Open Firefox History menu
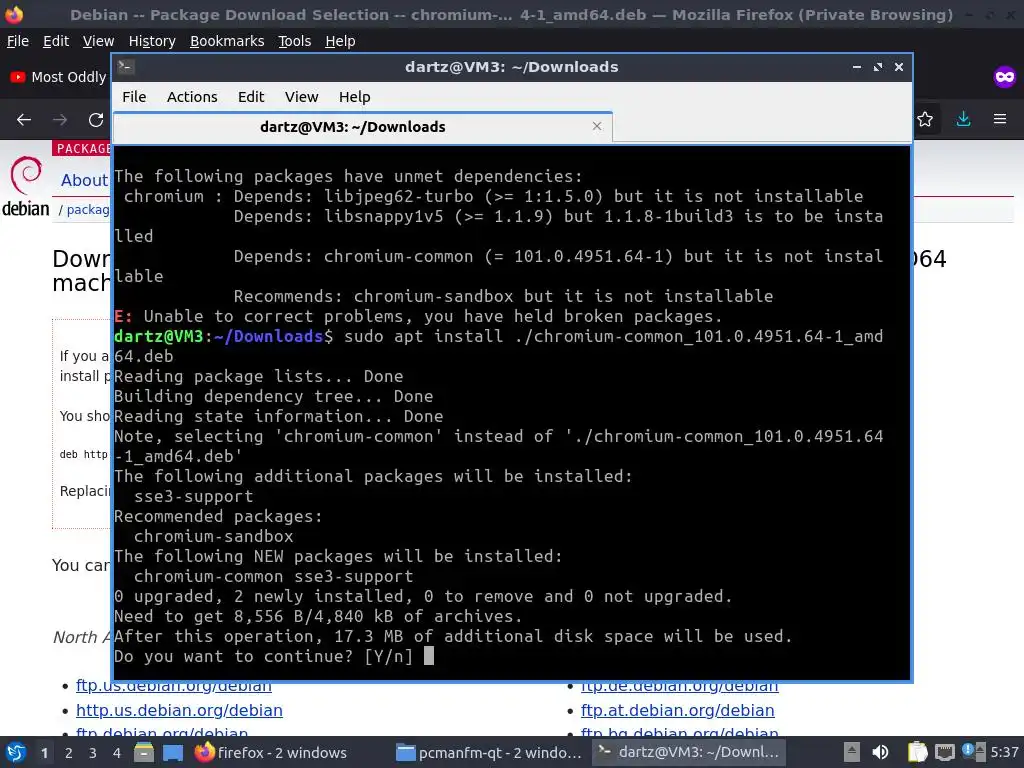The image size is (1024, 768). pyautogui.click(x=152, y=41)
